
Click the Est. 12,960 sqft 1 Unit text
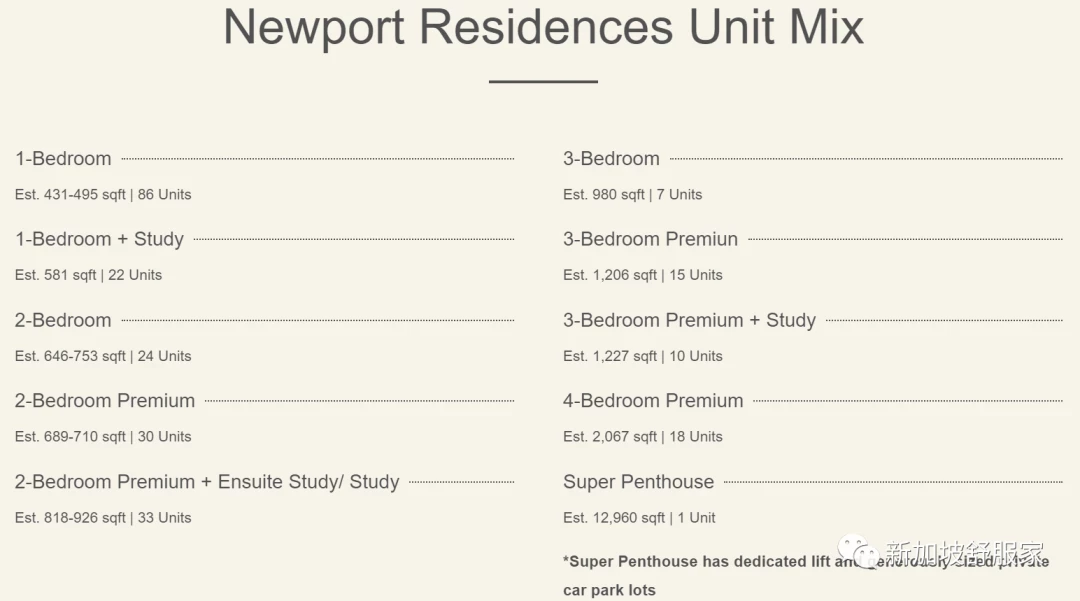(639, 518)
